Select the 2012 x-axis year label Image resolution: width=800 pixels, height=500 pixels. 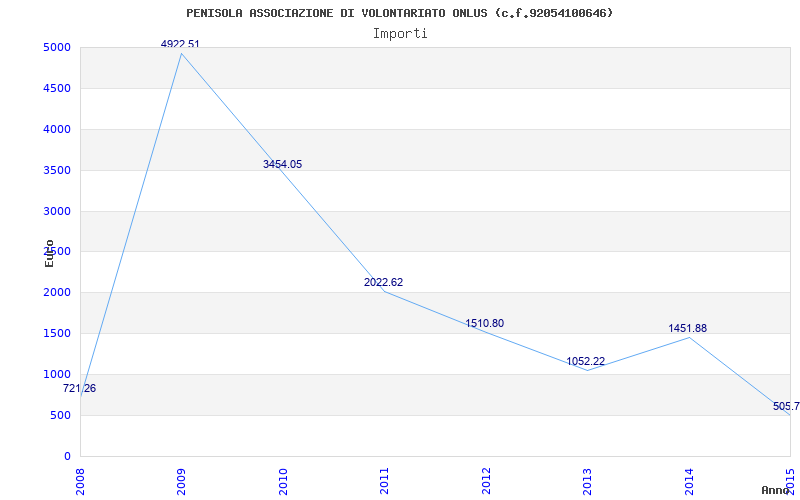(x=486, y=481)
